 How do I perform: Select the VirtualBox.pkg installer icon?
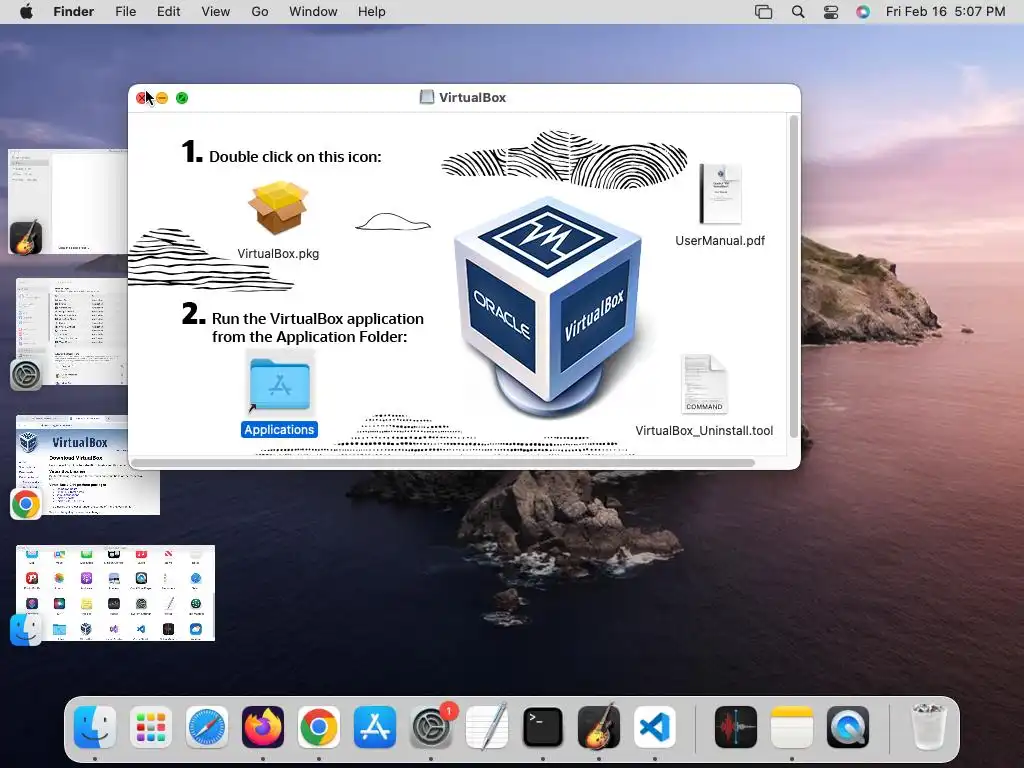pos(278,208)
